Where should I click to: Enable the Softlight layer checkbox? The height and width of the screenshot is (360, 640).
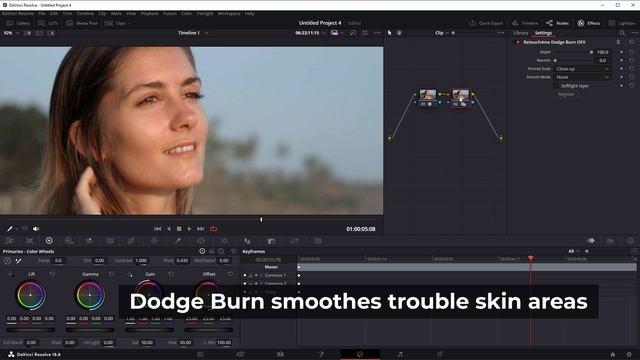pos(556,86)
